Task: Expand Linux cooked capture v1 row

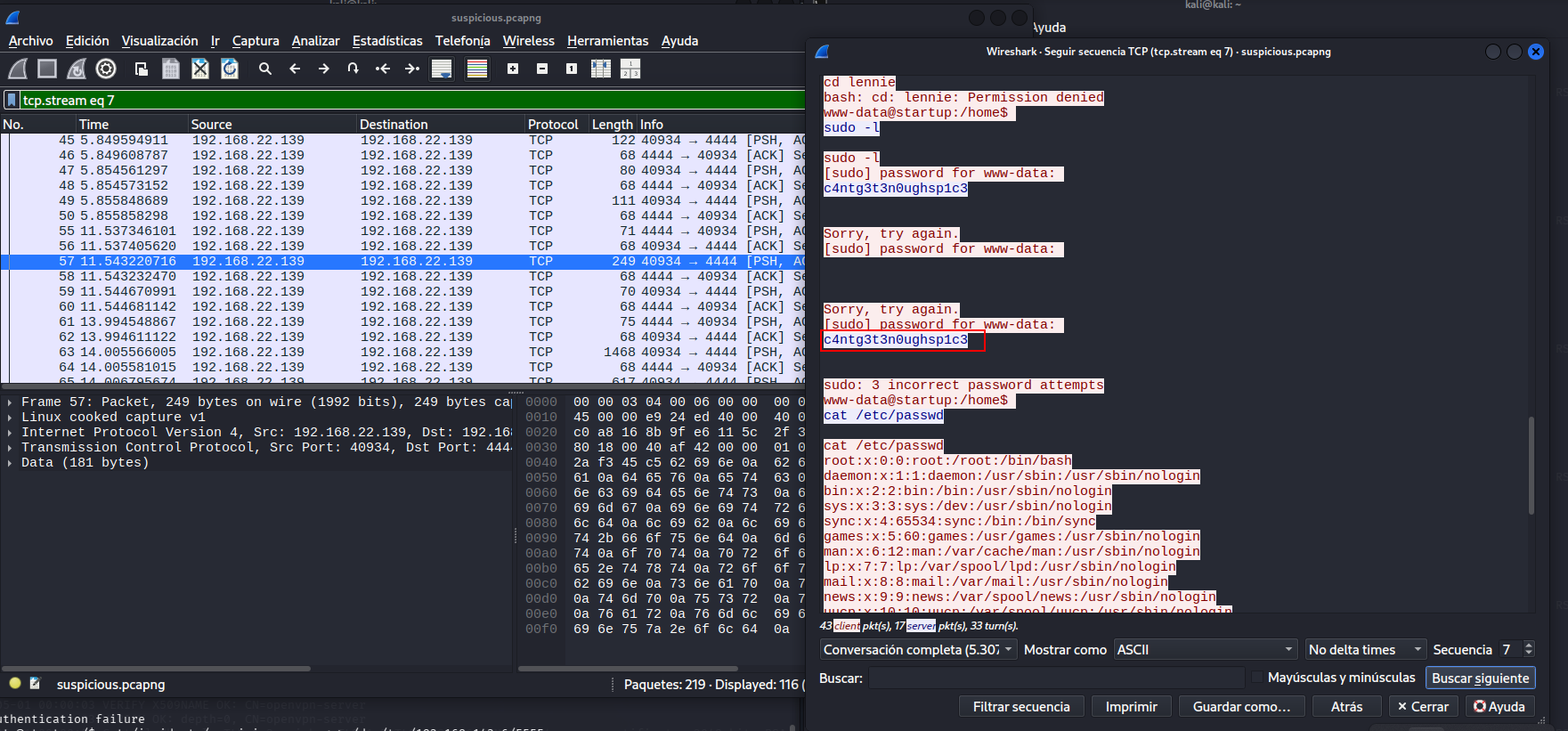Action: click(x=10, y=418)
